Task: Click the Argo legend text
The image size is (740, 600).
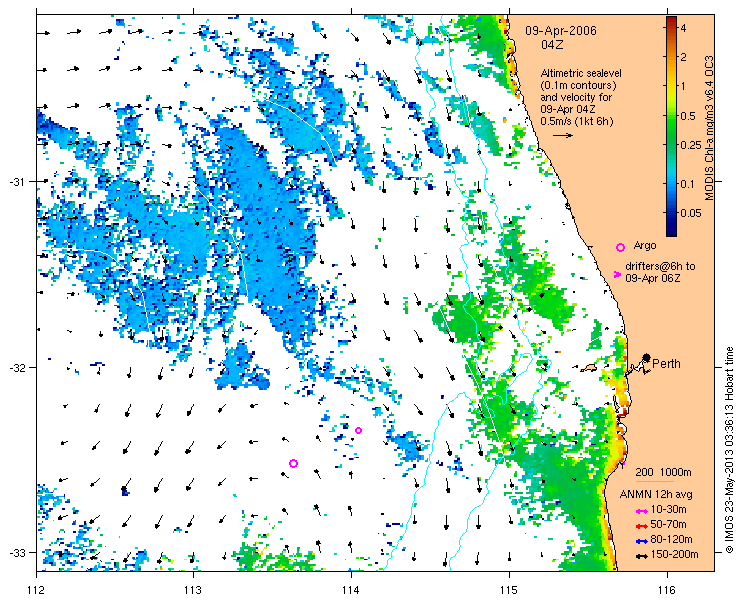Action: click(645, 245)
